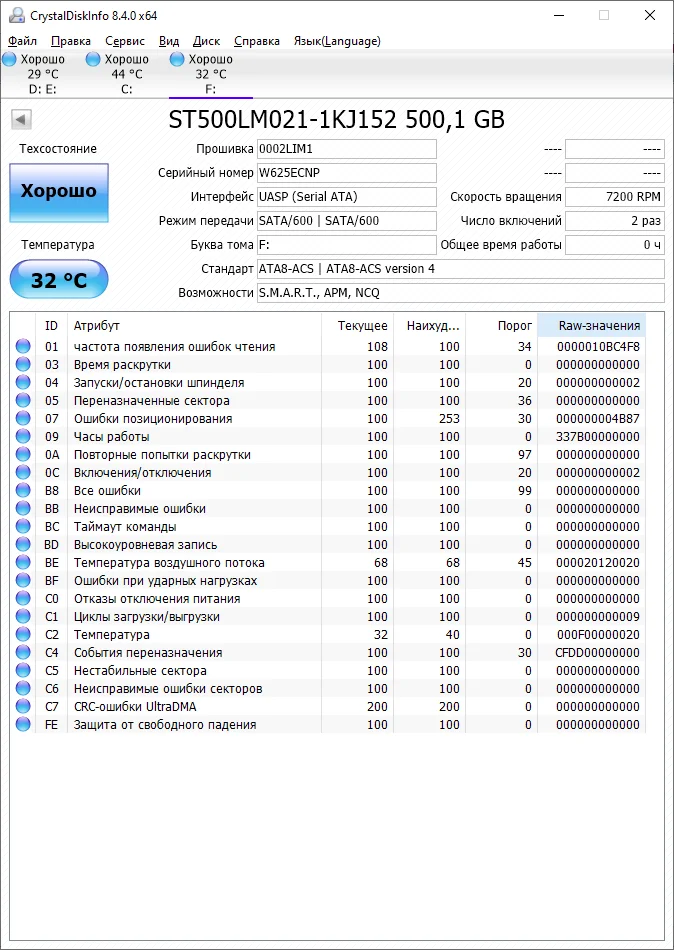Click status orb for Все ошибки row

23,491
